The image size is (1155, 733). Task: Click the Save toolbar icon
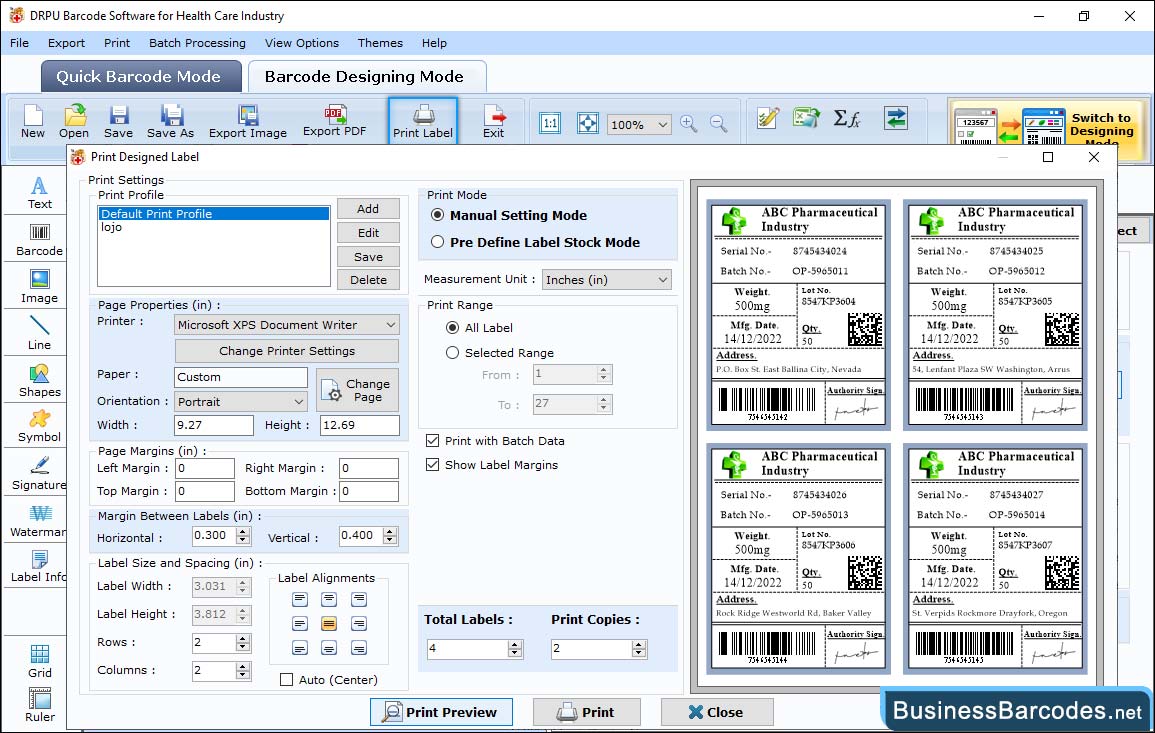click(x=118, y=122)
